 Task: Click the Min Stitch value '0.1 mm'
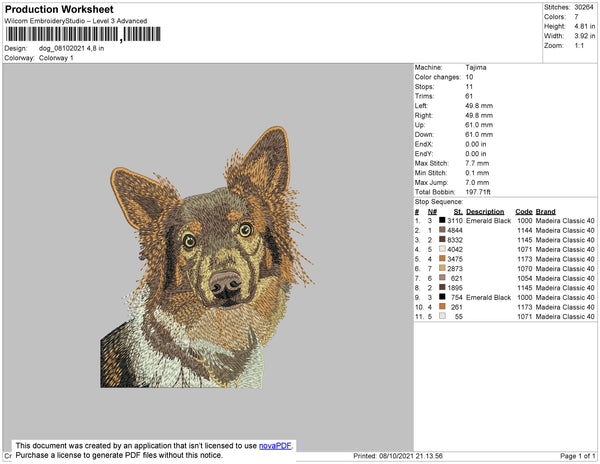(x=477, y=173)
